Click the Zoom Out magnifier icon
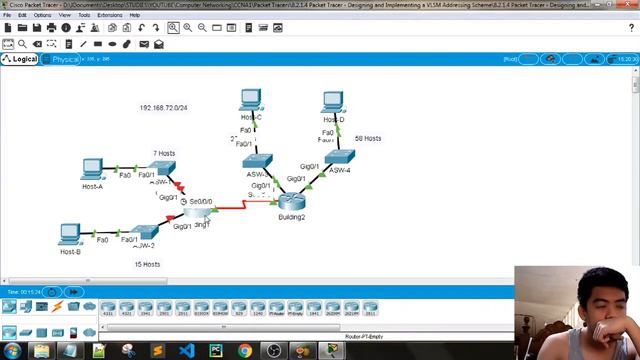The height and width of the screenshot is (360, 640). [202, 28]
